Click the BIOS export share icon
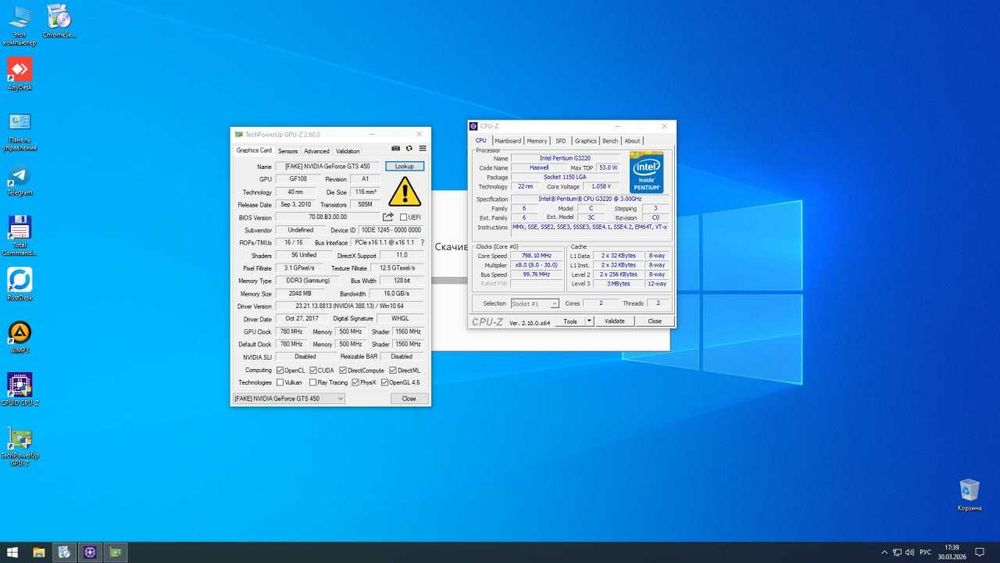The width and height of the screenshot is (1000, 563). point(388,217)
